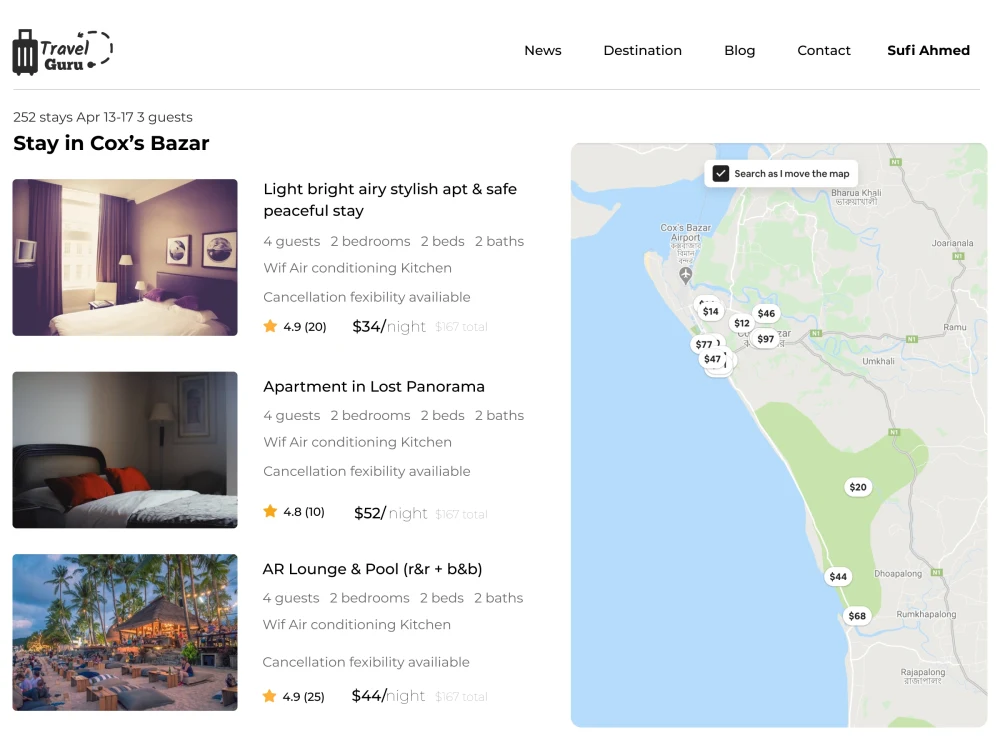Screen dimensions: 1000x750
Task: Click the star icon beside the 4.9 rating
Action: 270,326
